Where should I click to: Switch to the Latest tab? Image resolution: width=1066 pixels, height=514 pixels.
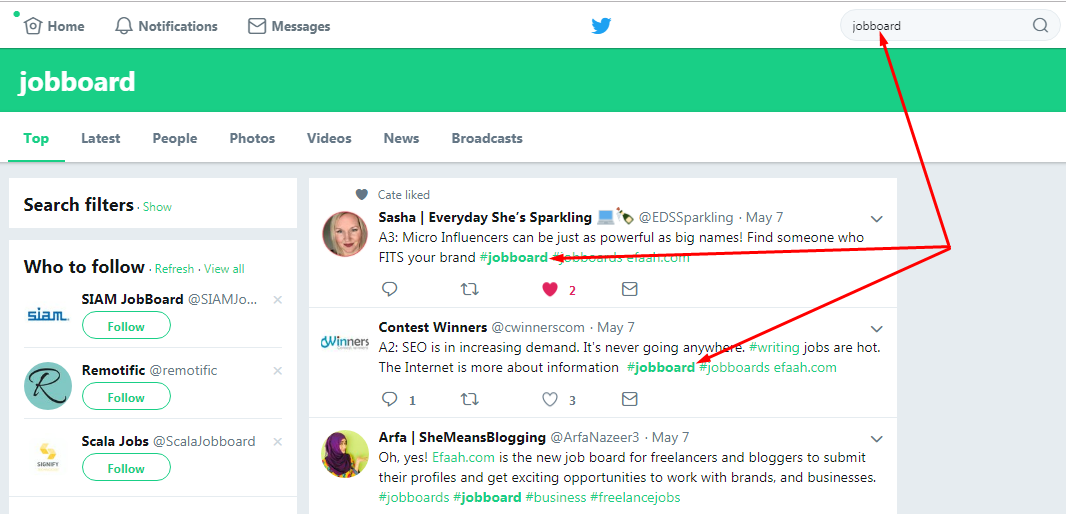(101, 138)
